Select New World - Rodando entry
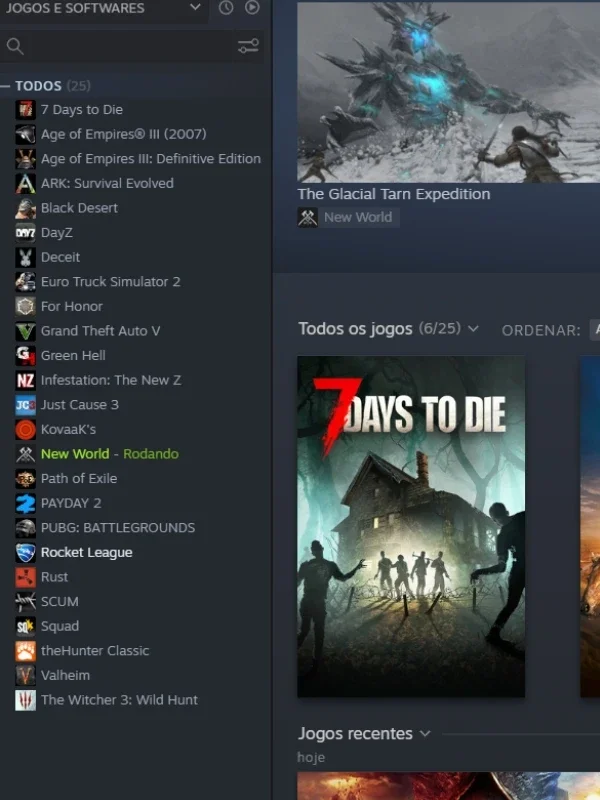Viewport: 600px width, 800px height. click(x=110, y=454)
